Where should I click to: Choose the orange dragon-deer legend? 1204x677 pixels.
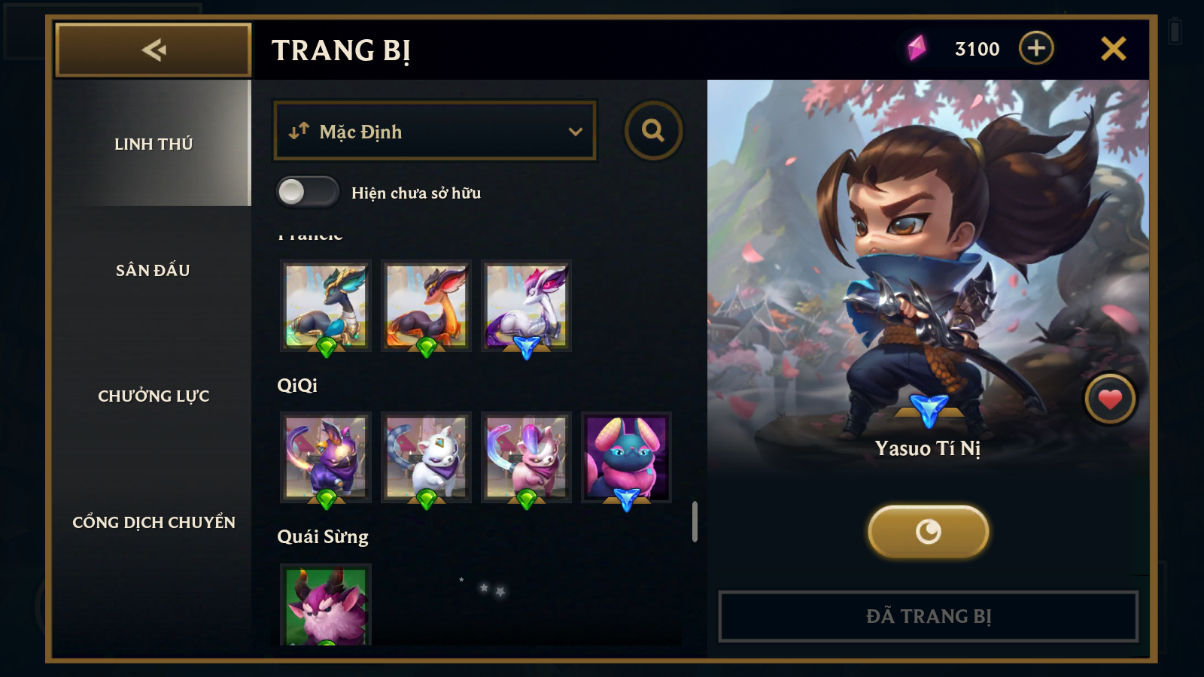tap(426, 306)
